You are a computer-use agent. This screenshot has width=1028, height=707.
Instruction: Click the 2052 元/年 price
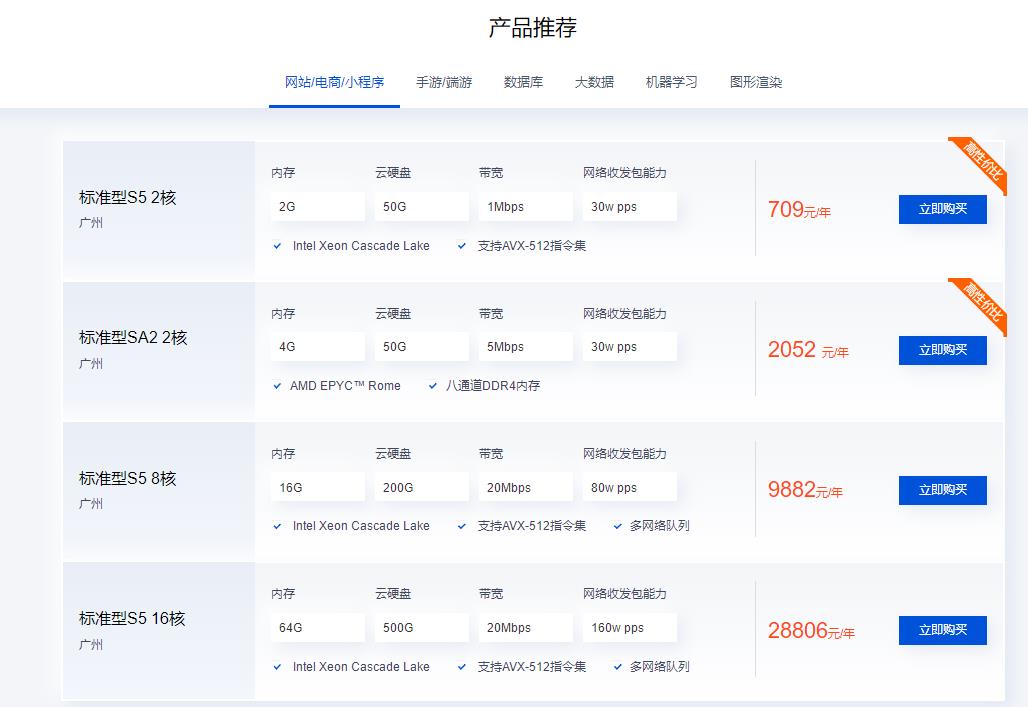coord(808,350)
